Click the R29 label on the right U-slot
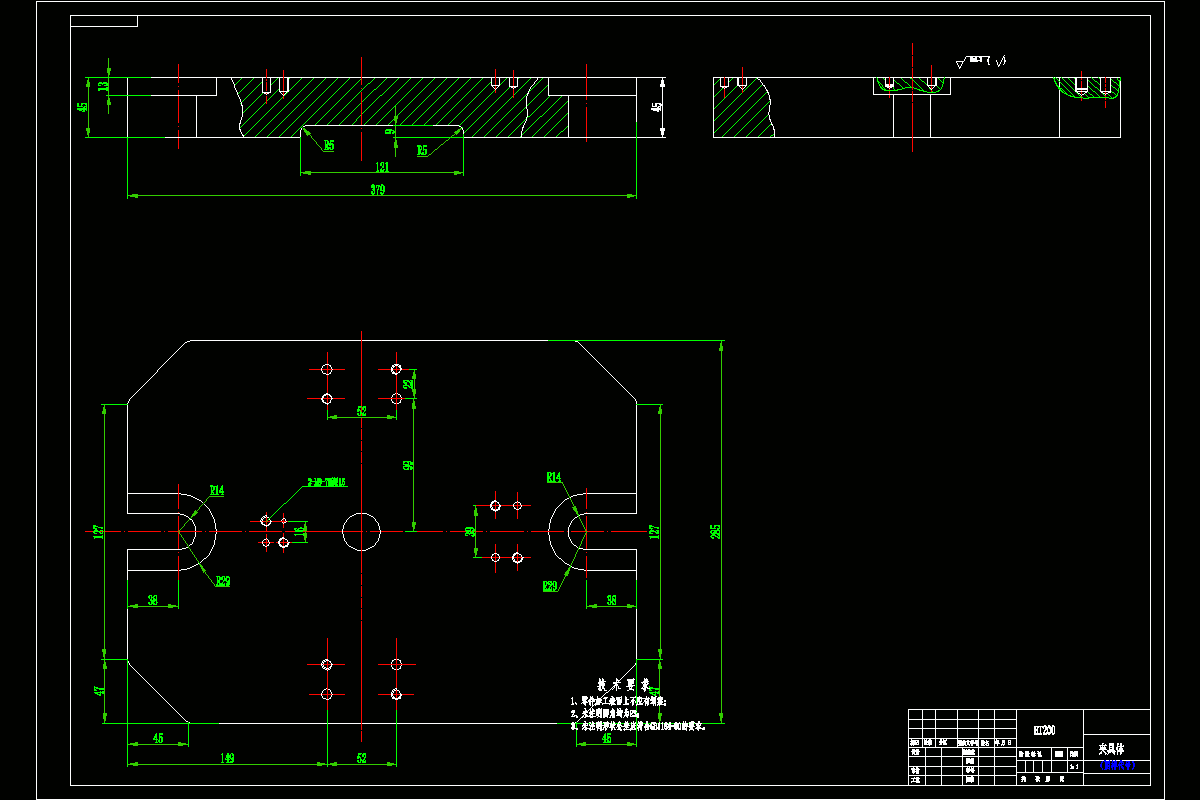Screen dimensions: 1200x800 click(550, 586)
